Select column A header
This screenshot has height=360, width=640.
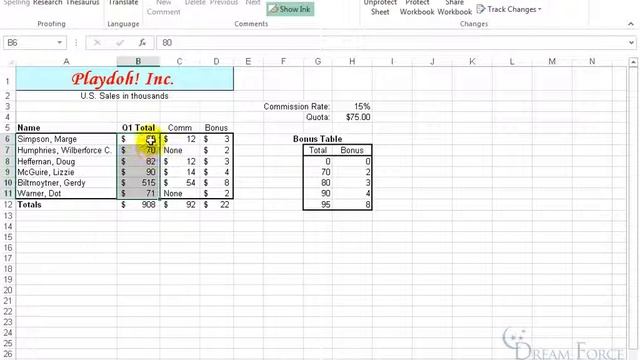(66, 62)
